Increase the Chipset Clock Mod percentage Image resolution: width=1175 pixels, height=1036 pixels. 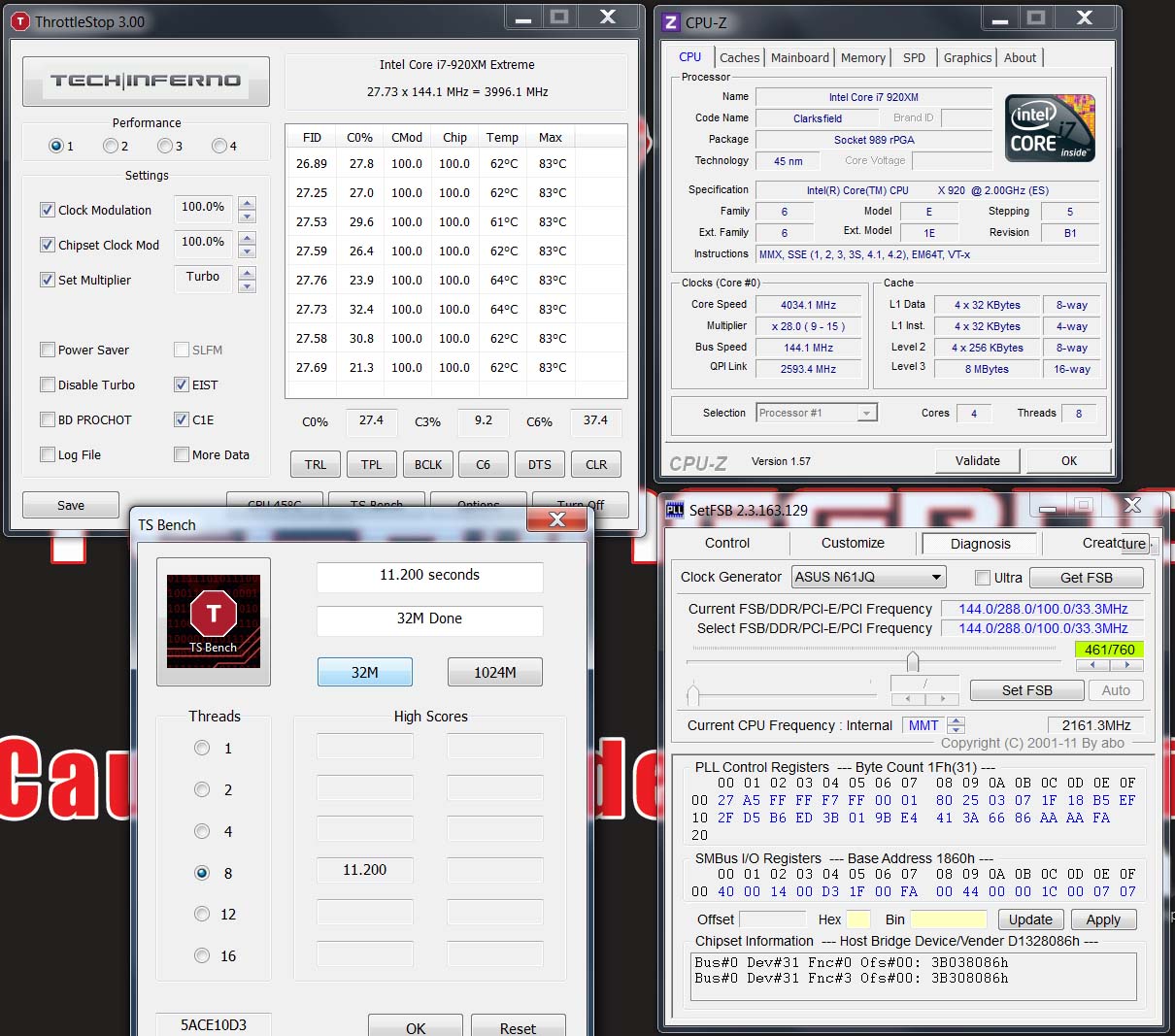pos(248,239)
